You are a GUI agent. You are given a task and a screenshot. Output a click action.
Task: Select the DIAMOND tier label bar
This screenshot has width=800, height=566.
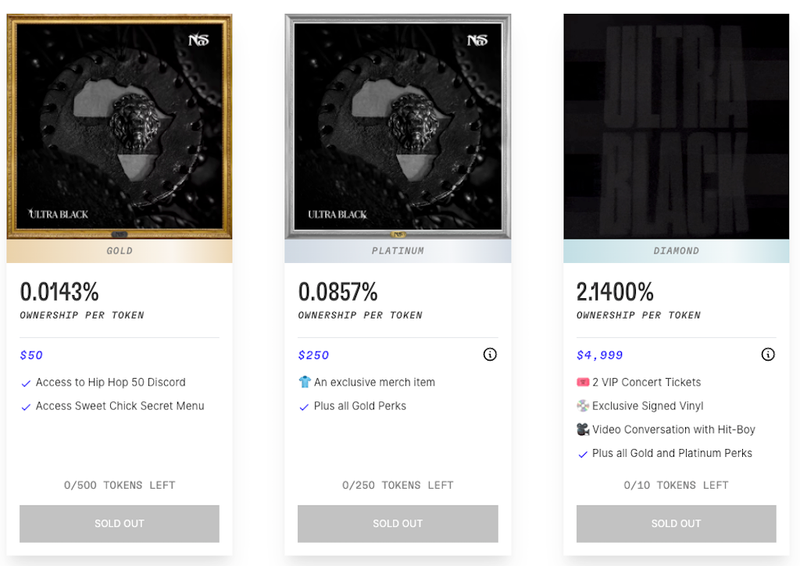(676, 251)
